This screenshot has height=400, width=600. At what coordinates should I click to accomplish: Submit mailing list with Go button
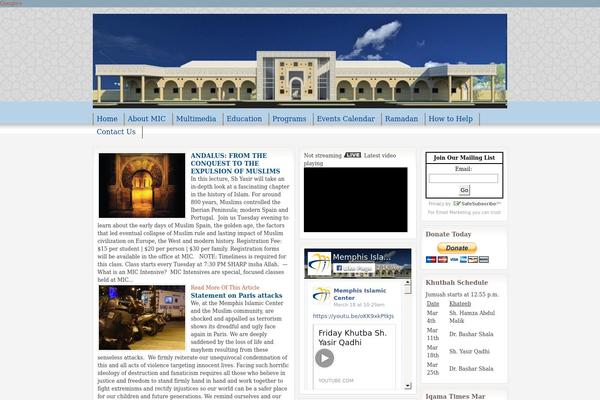tap(464, 190)
